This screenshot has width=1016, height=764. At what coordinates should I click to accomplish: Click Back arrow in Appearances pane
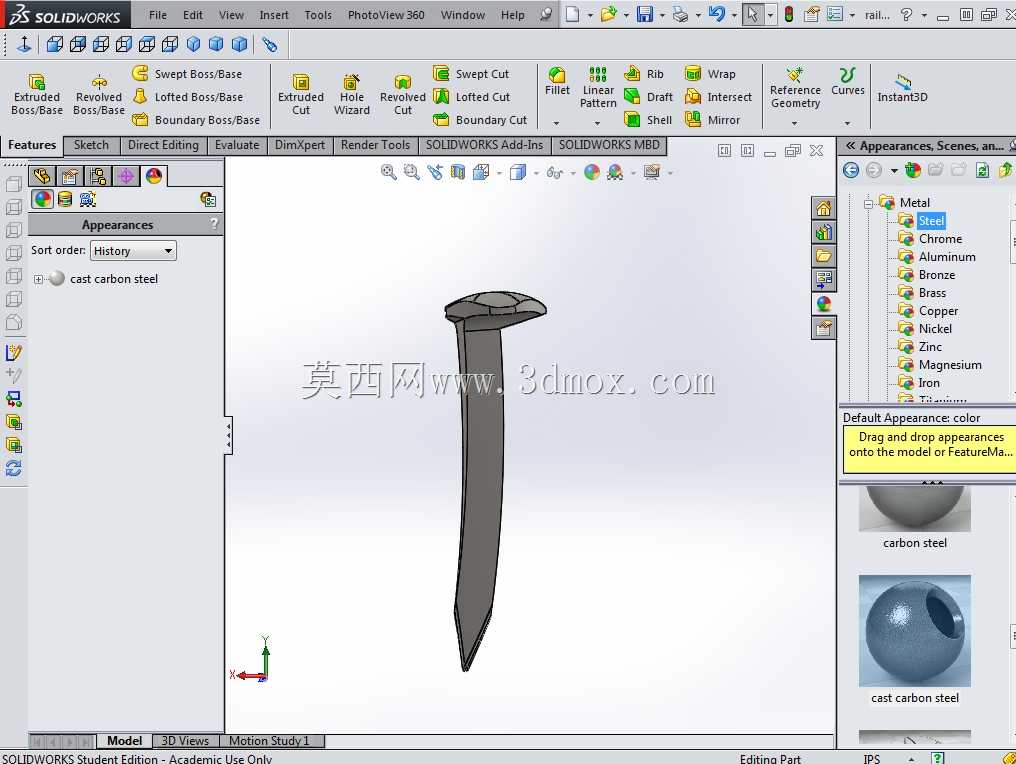851,170
